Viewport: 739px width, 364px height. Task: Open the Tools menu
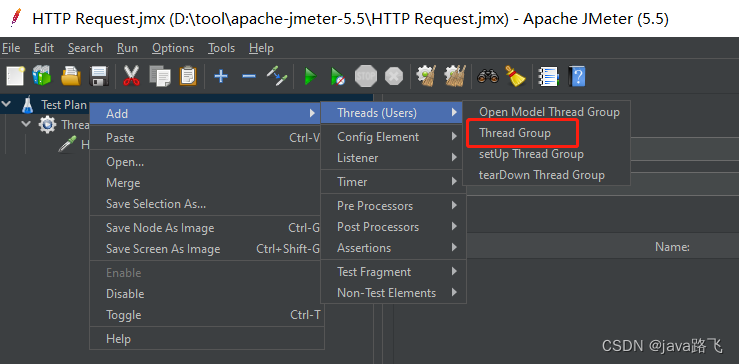coord(222,48)
